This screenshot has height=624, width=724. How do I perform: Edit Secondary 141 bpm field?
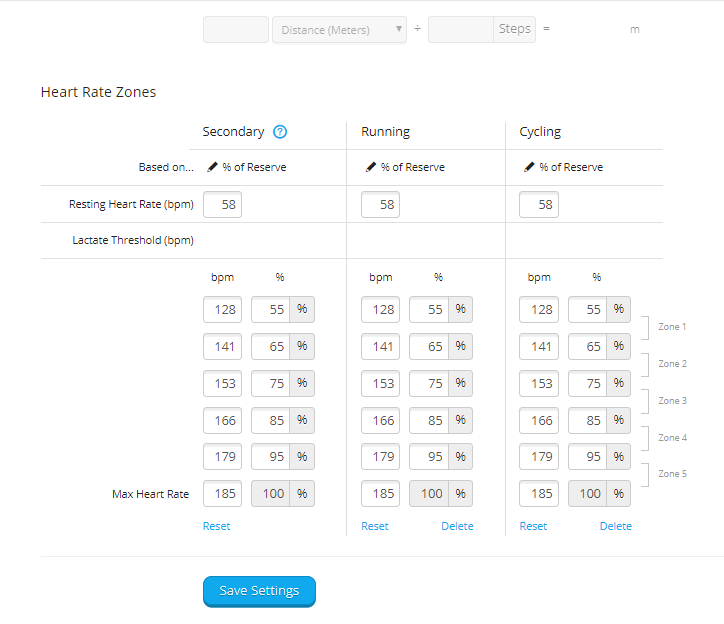[x=222, y=346]
